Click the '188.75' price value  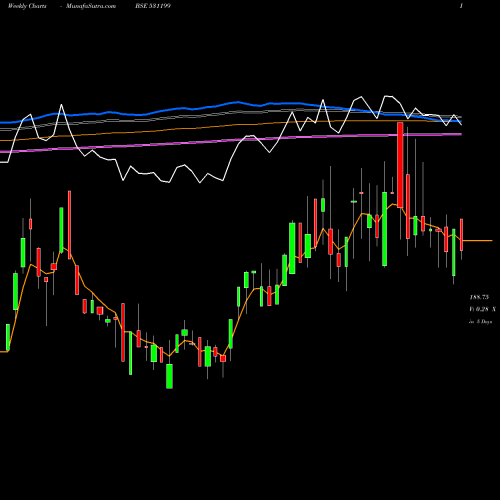pyautogui.click(x=479, y=297)
